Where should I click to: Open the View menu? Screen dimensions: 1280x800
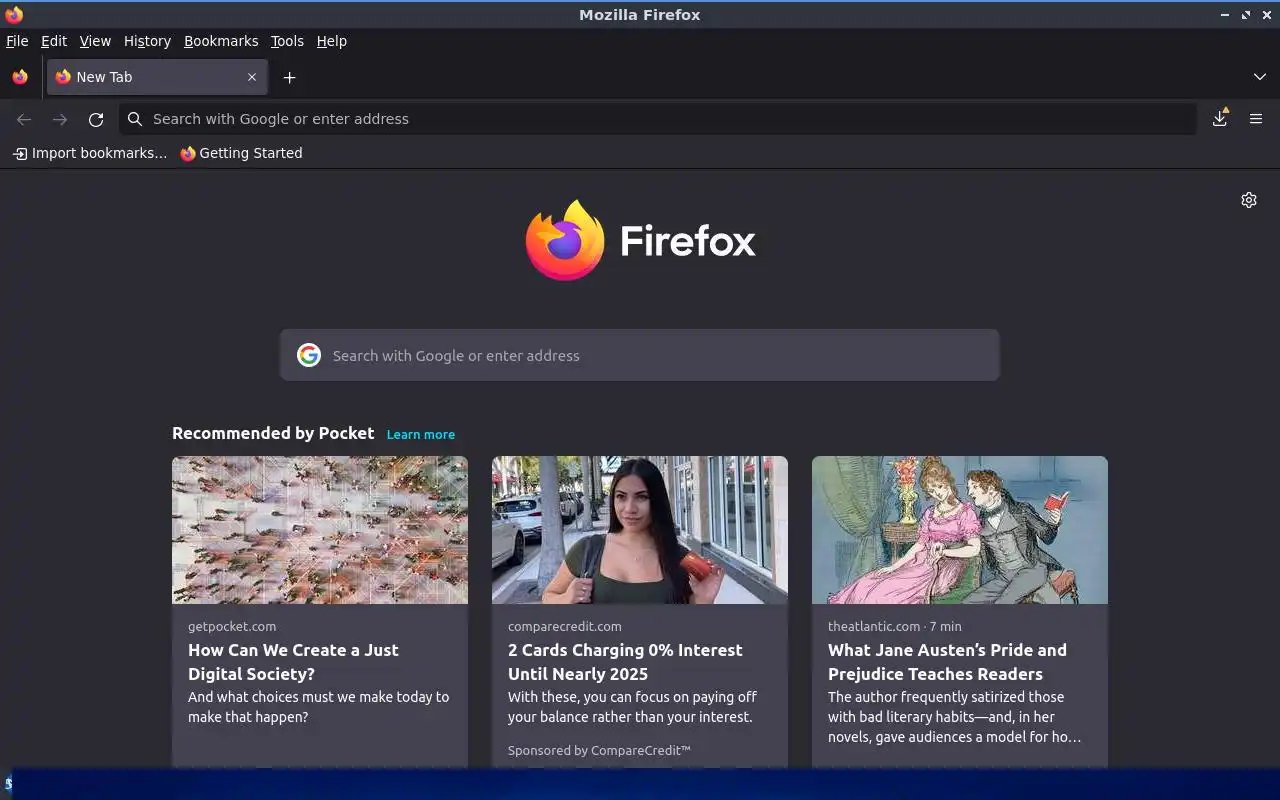coord(95,41)
